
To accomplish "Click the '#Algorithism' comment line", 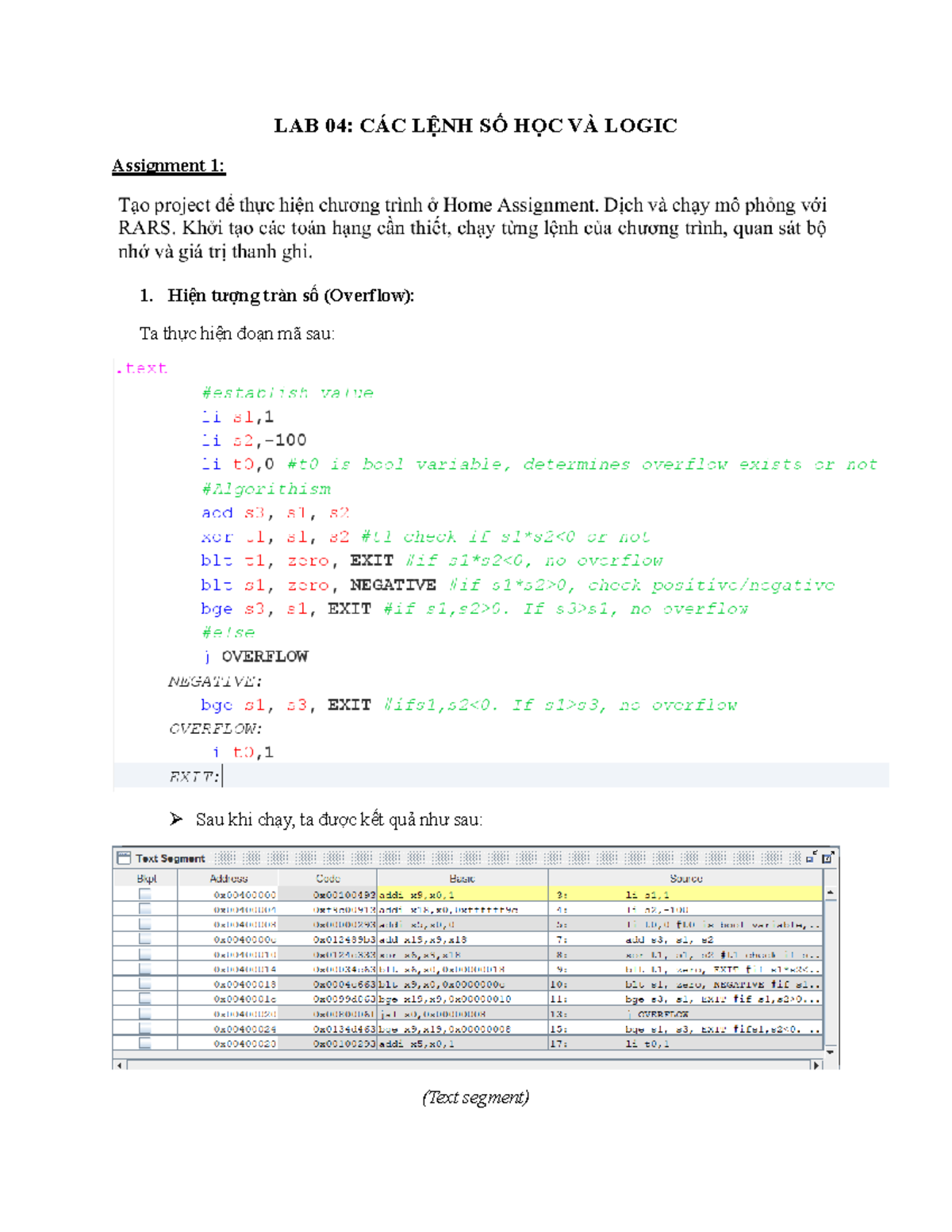I will [266, 489].
